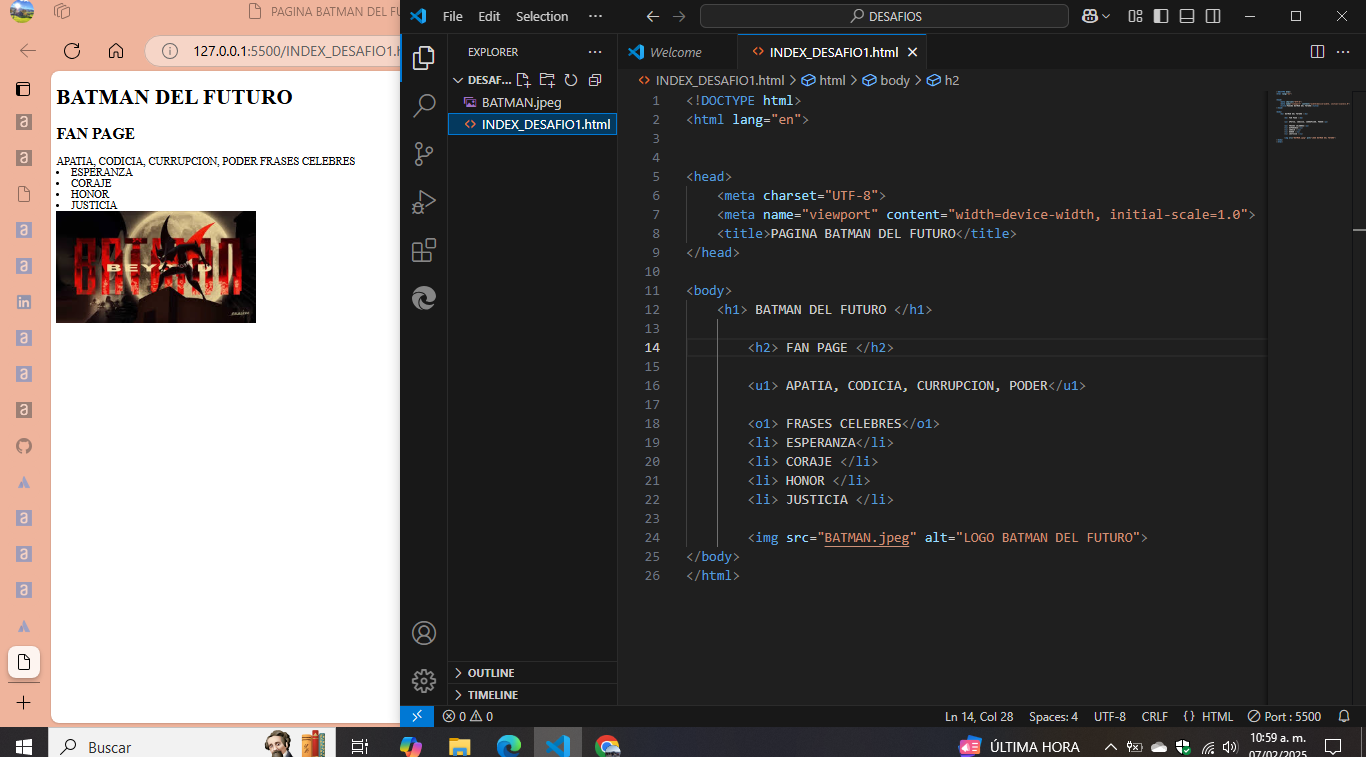Add a new tab in Edge's vertical tab bar
The height and width of the screenshot is (757, 1366).
[x=24, y=702]
